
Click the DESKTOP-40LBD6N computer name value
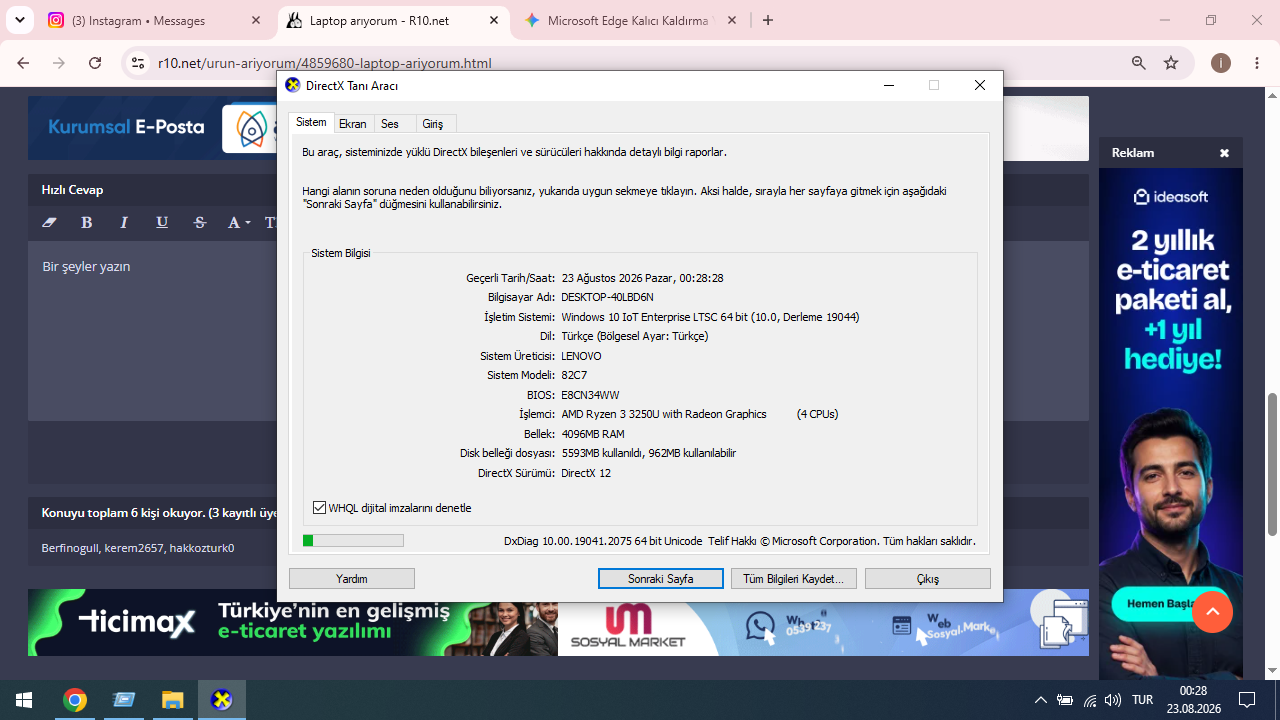[x=607, y=297]
